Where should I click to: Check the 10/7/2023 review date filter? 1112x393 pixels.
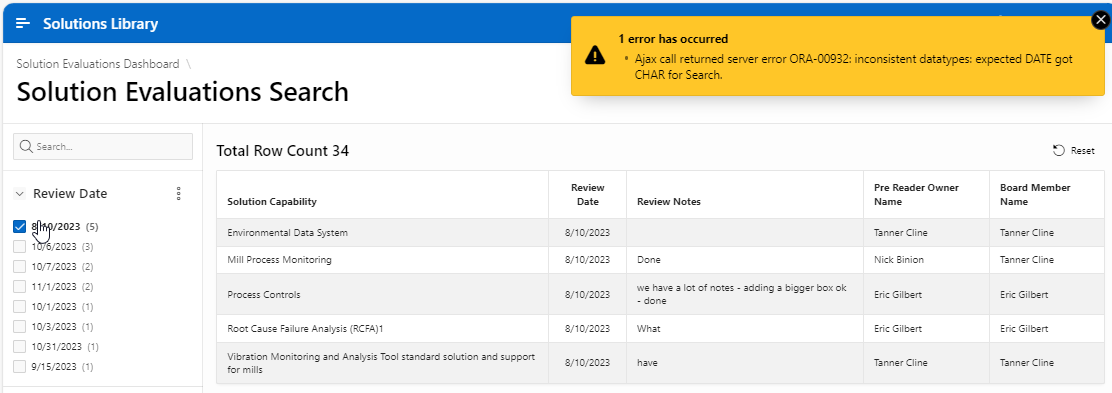click(20, 266)
